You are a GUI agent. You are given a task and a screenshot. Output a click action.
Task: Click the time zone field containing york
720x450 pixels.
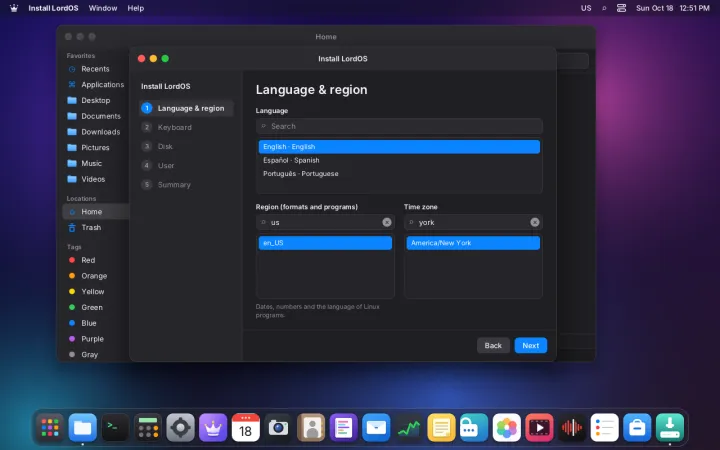pyautogui.click(x=473, y=222)
